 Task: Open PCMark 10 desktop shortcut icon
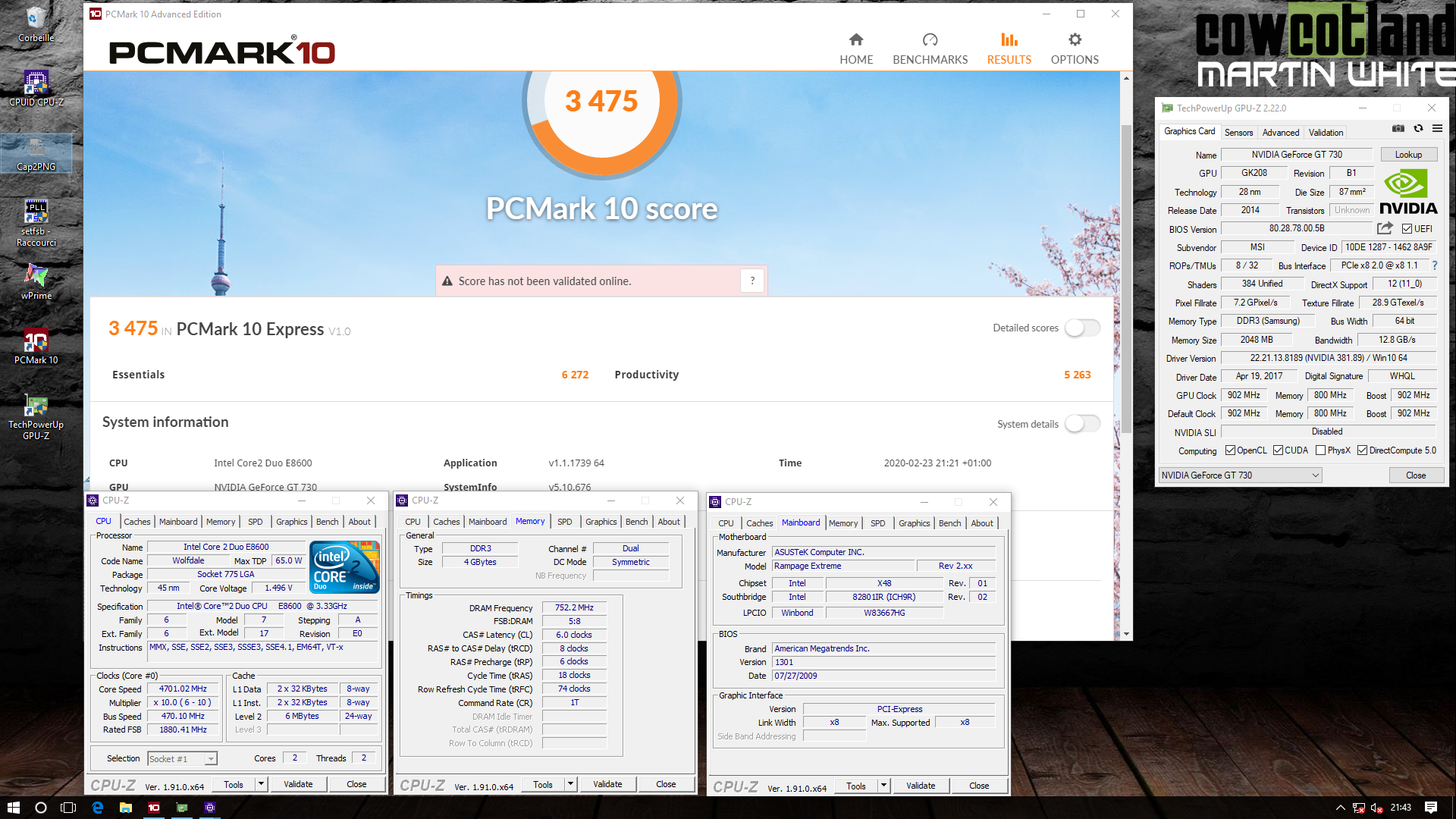36,347
